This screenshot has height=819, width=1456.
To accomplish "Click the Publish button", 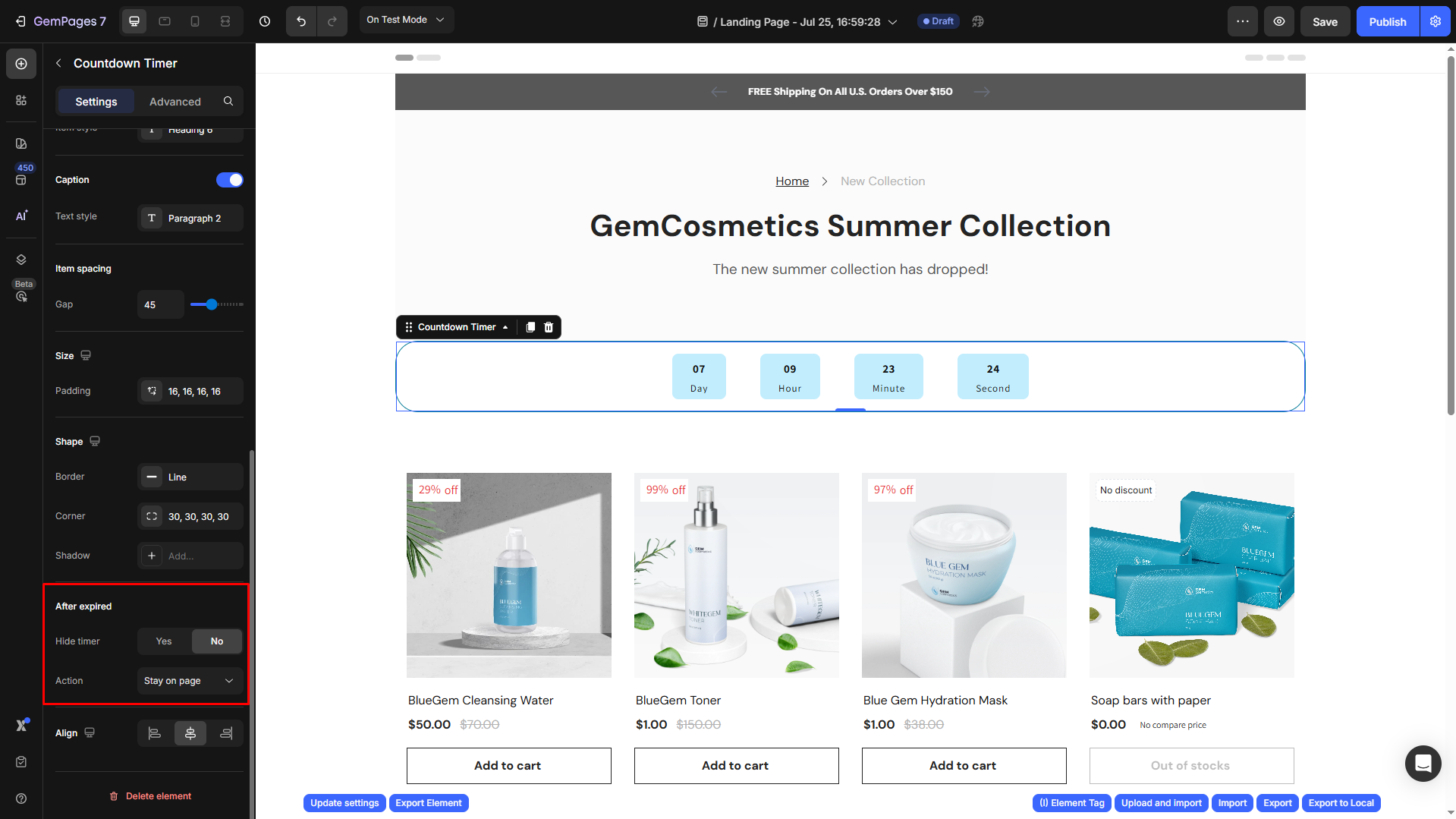I will tap(1388, 21).
